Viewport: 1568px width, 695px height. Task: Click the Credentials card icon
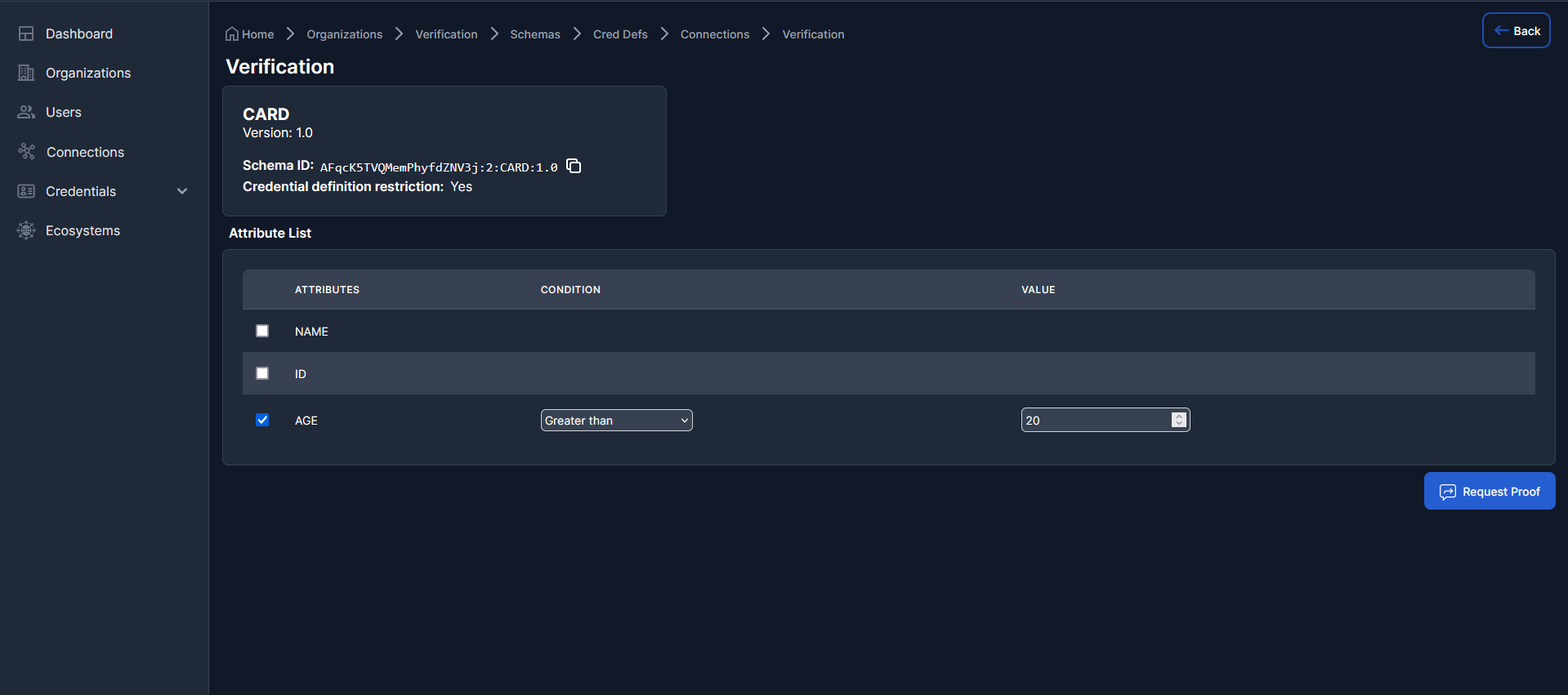tap(26, 191)
